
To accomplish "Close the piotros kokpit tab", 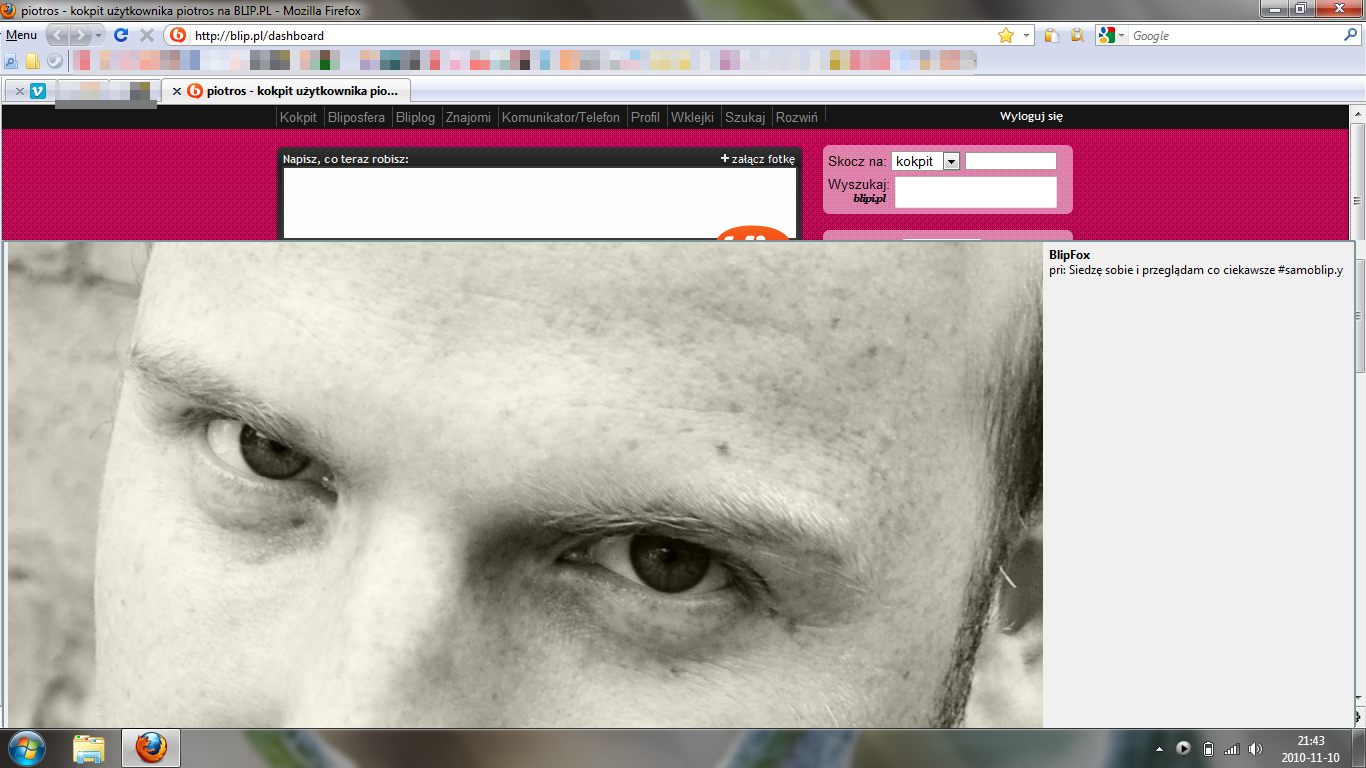I will coord(177,91).
